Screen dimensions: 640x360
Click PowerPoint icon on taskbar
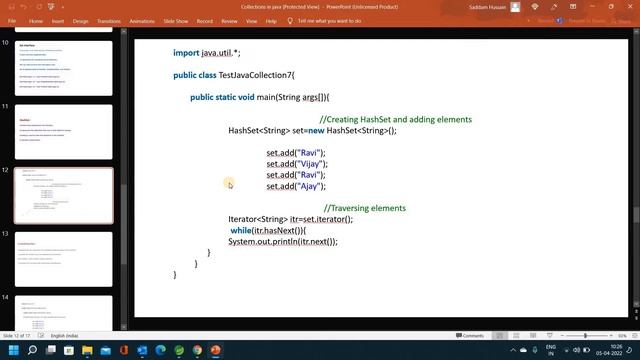coord(216,350)
